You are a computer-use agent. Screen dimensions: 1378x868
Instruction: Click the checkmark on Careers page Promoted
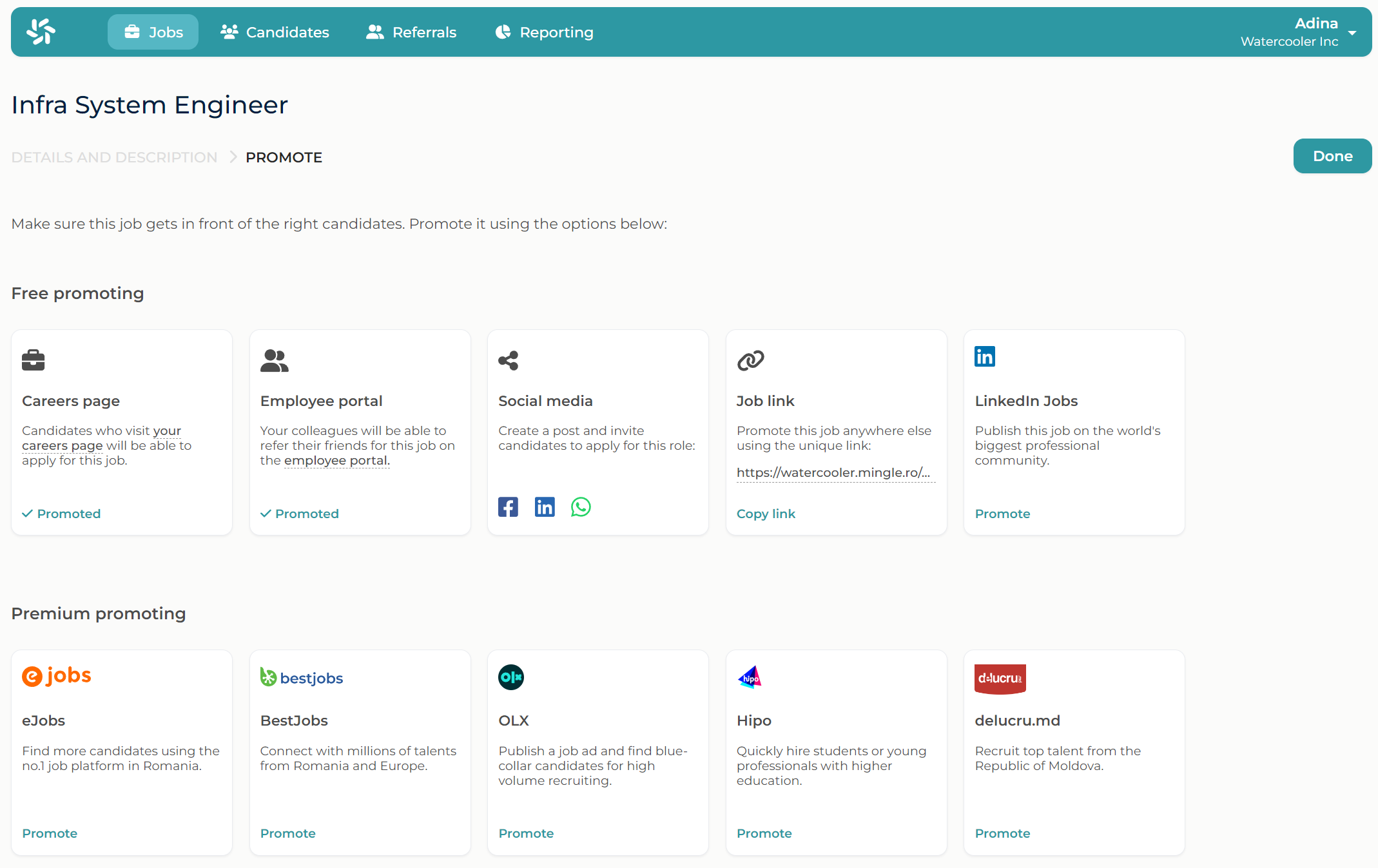point(27,514)
